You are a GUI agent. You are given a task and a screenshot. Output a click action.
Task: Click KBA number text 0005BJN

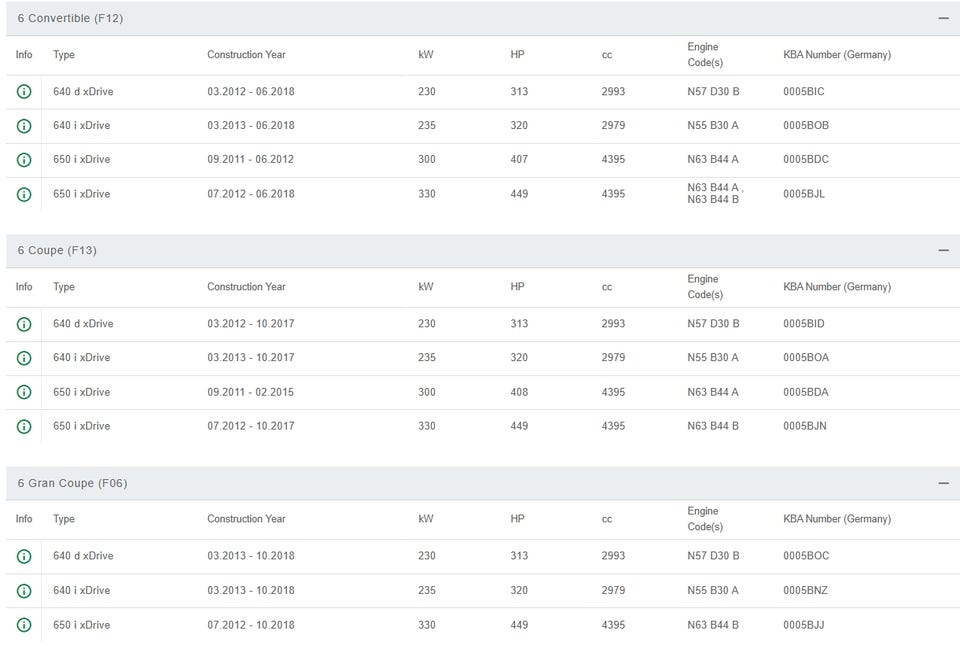point(804,426)
